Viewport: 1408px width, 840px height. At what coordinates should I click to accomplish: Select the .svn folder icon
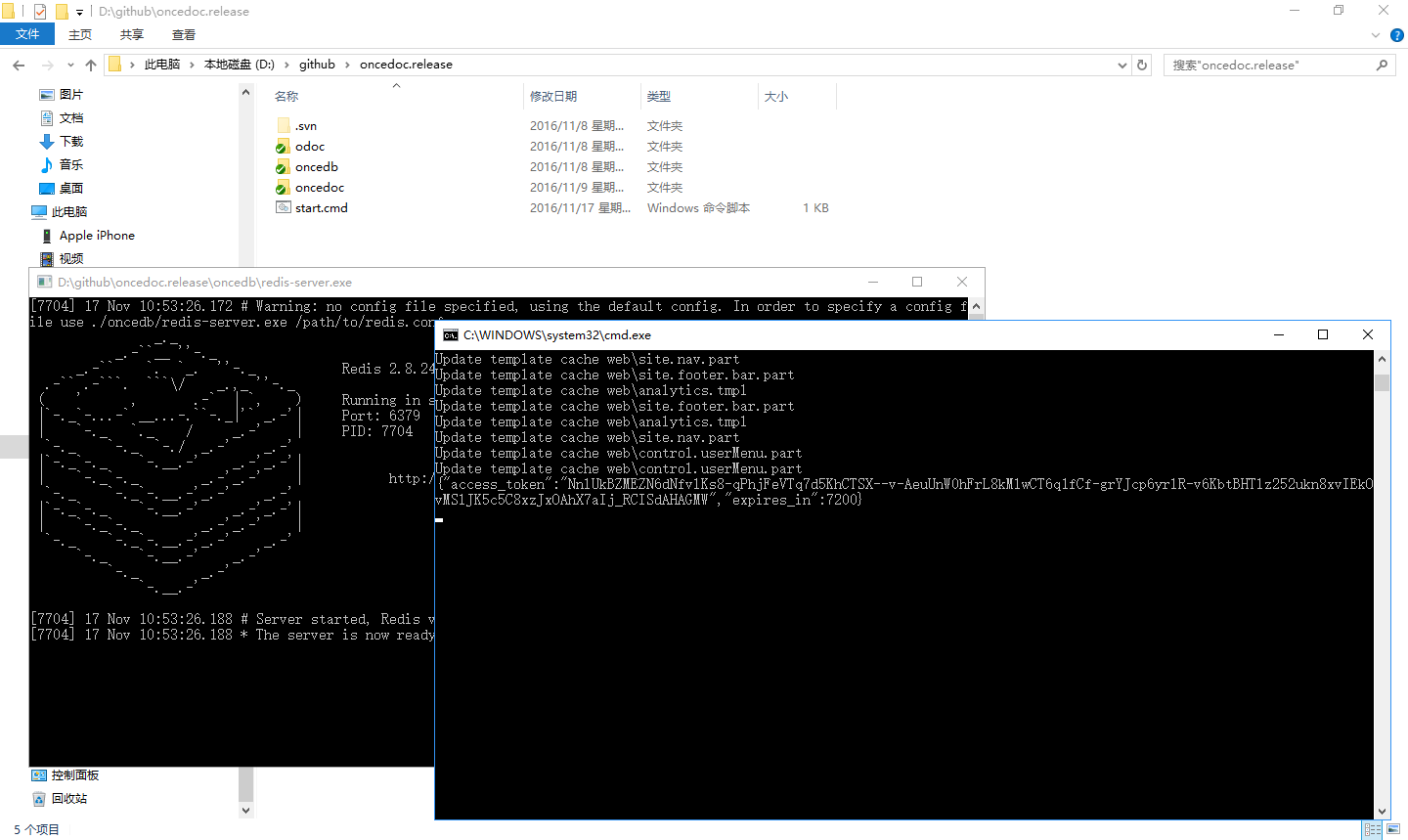[284, 125]
